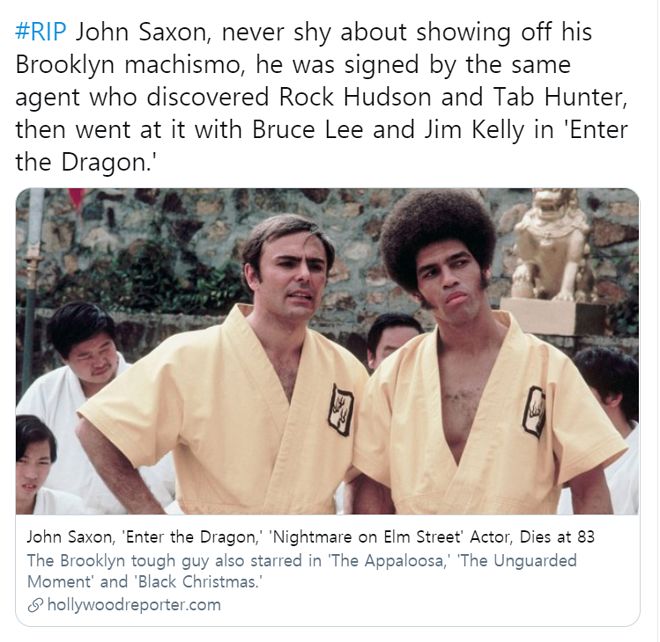Viewport: 660px width, 642px height.
Task: Open the #RIP hashtag link
Action: tap(41, 32)
